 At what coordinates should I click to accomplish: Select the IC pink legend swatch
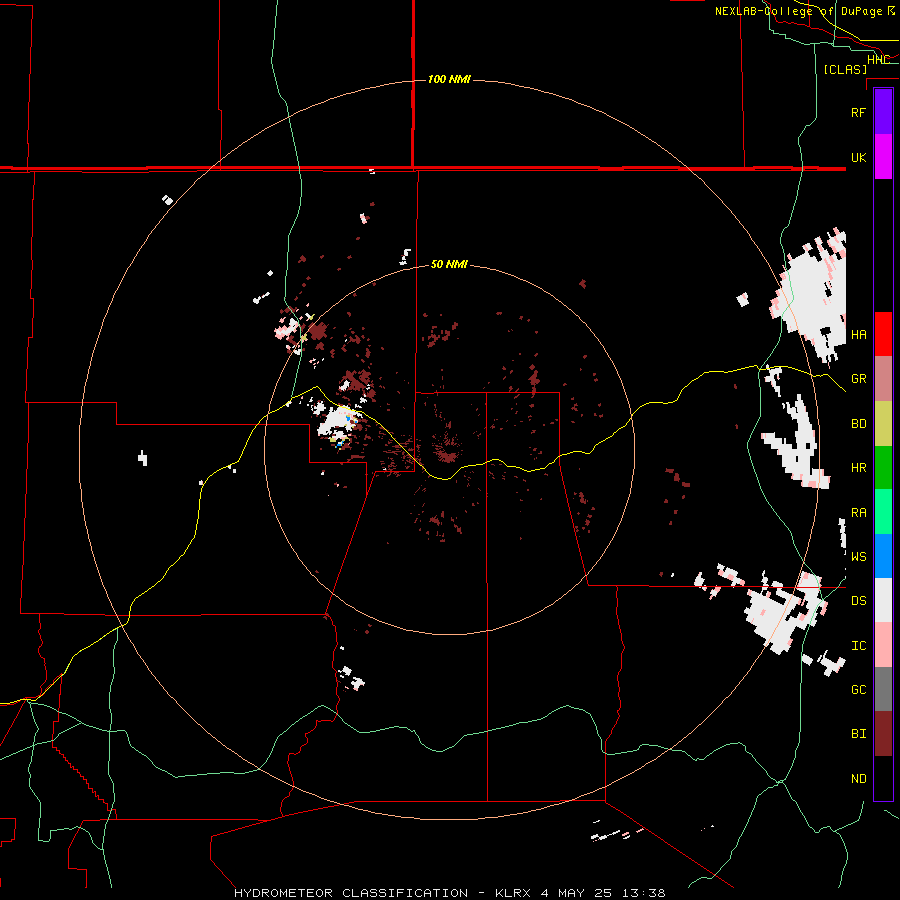click(883, 645)
